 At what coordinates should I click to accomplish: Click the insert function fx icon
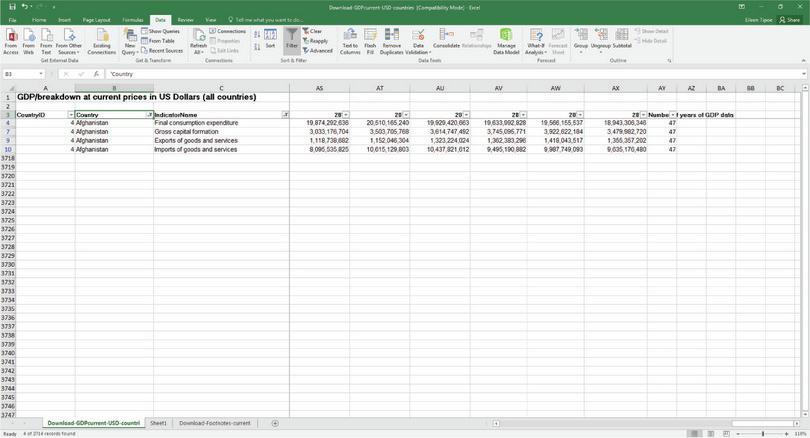96,74
